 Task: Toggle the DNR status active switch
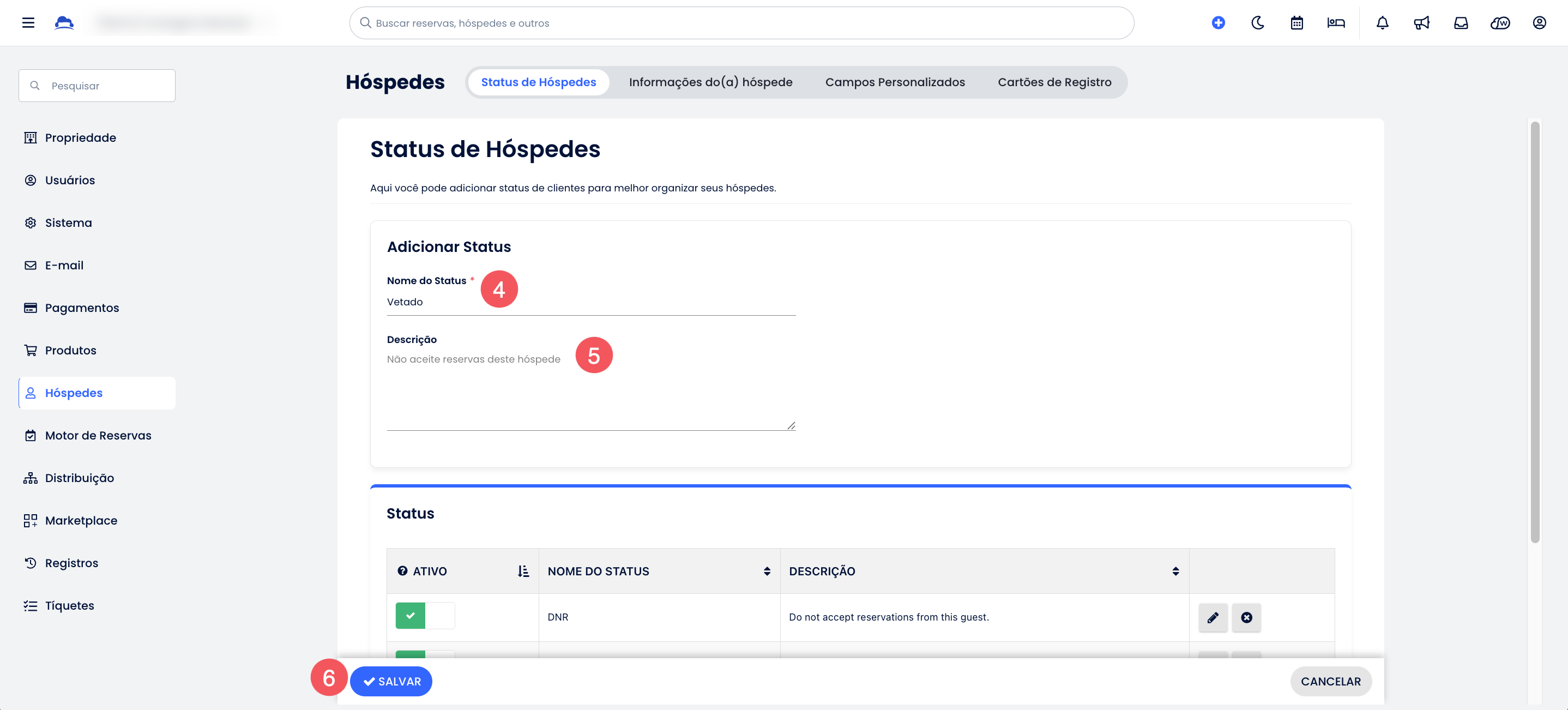(425, 616)
